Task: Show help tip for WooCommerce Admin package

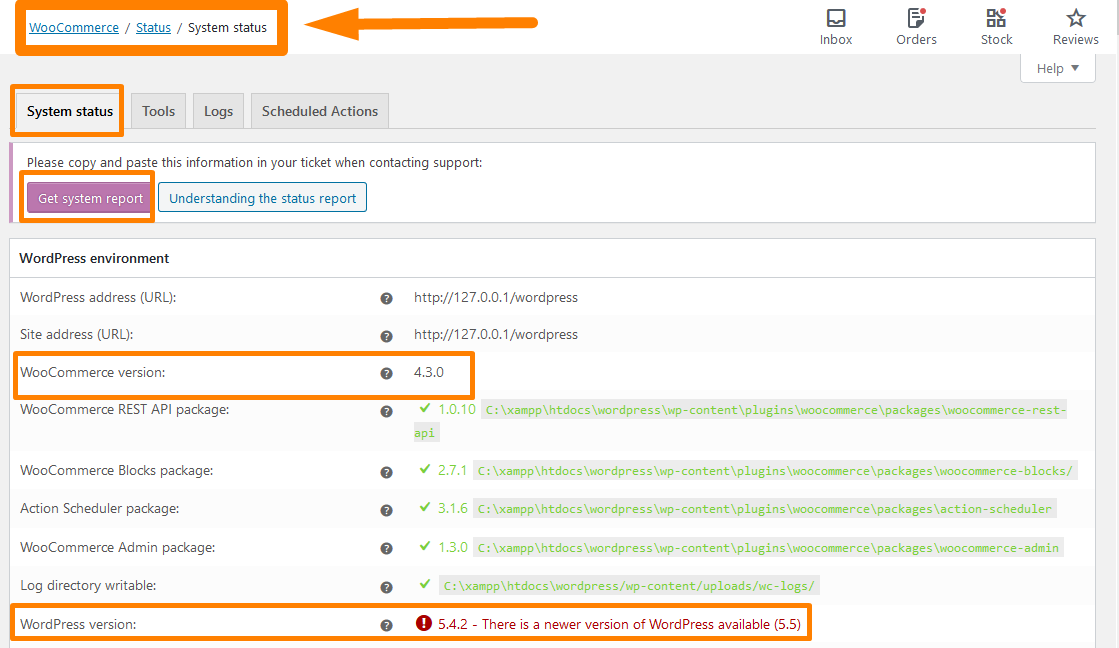Action: [386, 548]
